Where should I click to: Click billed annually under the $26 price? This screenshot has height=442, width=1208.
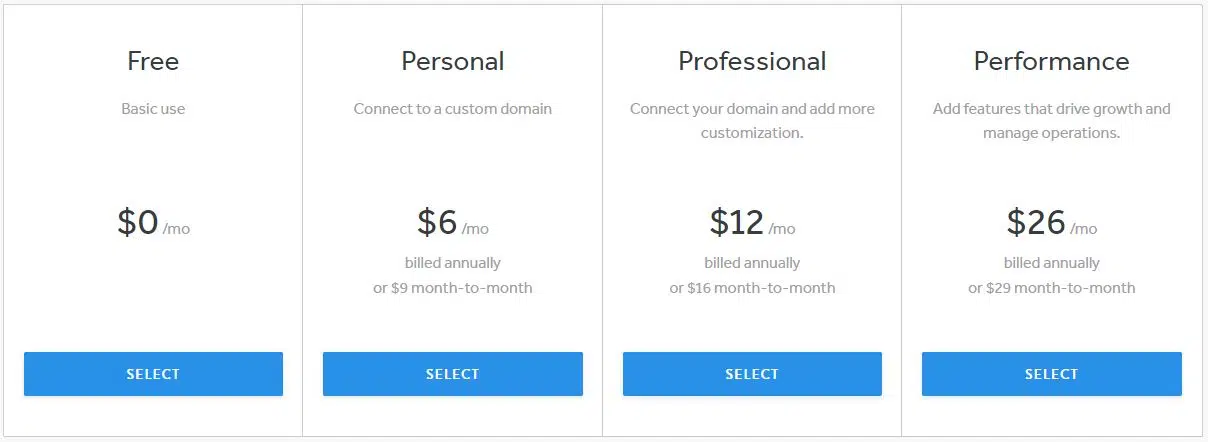pos(1051,263)
